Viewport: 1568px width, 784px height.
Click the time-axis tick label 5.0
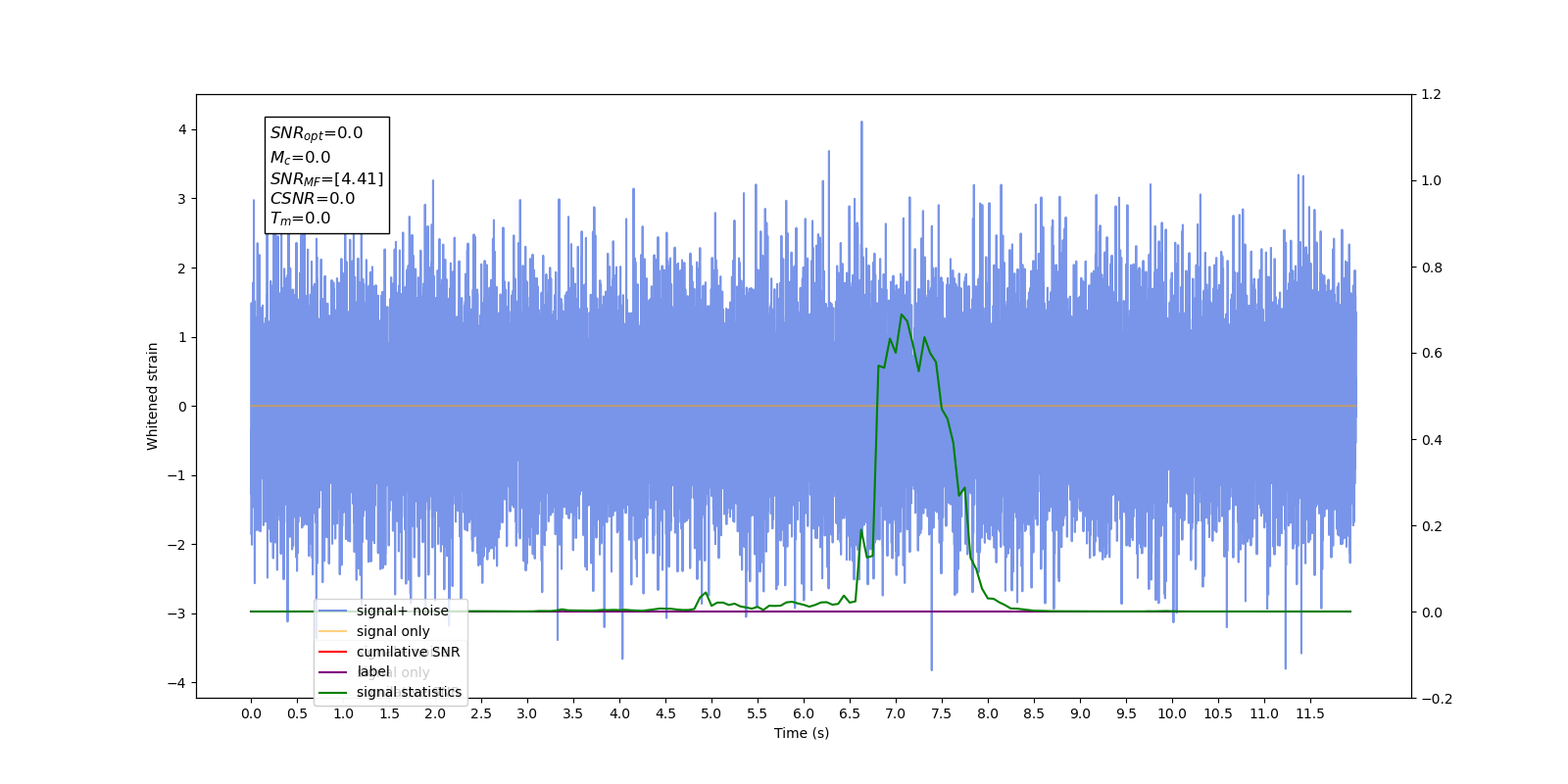pos(711,713)
